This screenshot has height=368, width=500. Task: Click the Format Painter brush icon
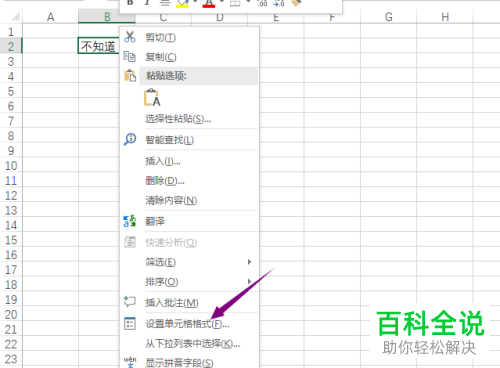click(296, 3)
